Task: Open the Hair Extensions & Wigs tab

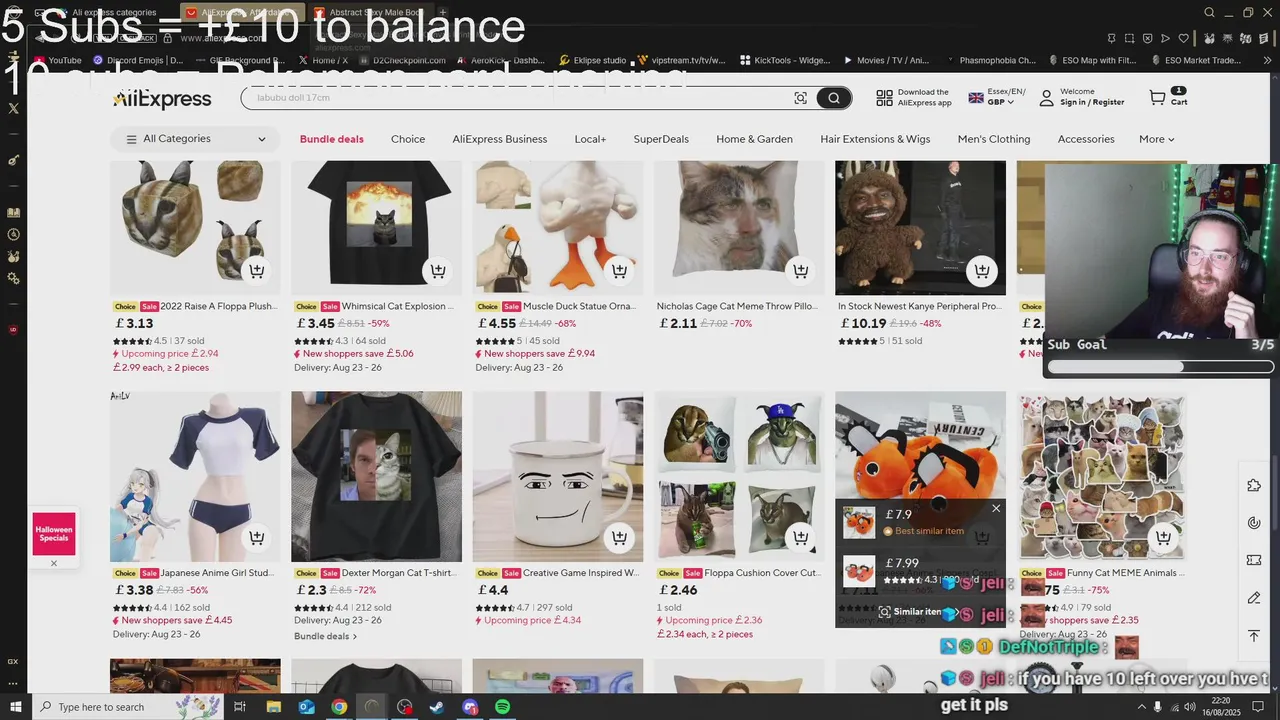Action: pos(875,139)
